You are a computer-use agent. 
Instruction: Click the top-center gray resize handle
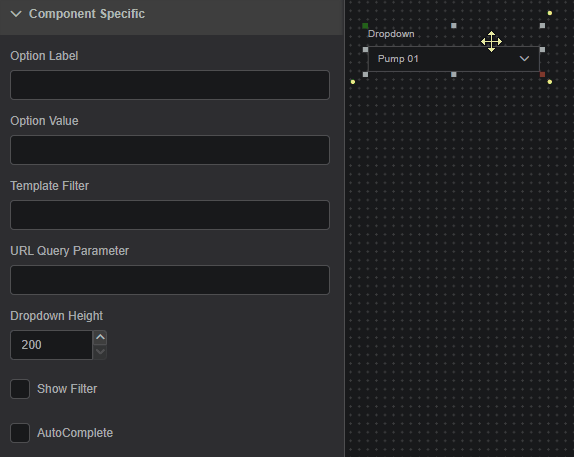[454, 26]
